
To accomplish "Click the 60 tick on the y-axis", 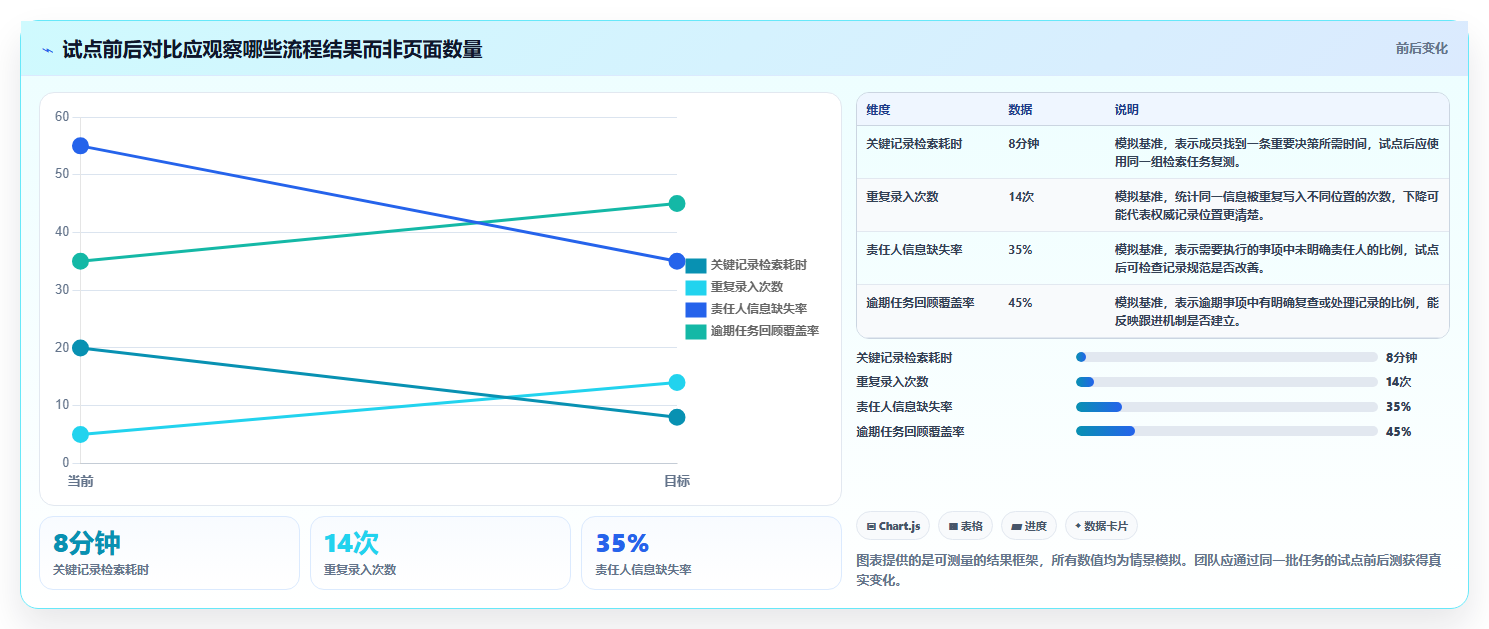I will pyautogui.click(x=62, y=117).
